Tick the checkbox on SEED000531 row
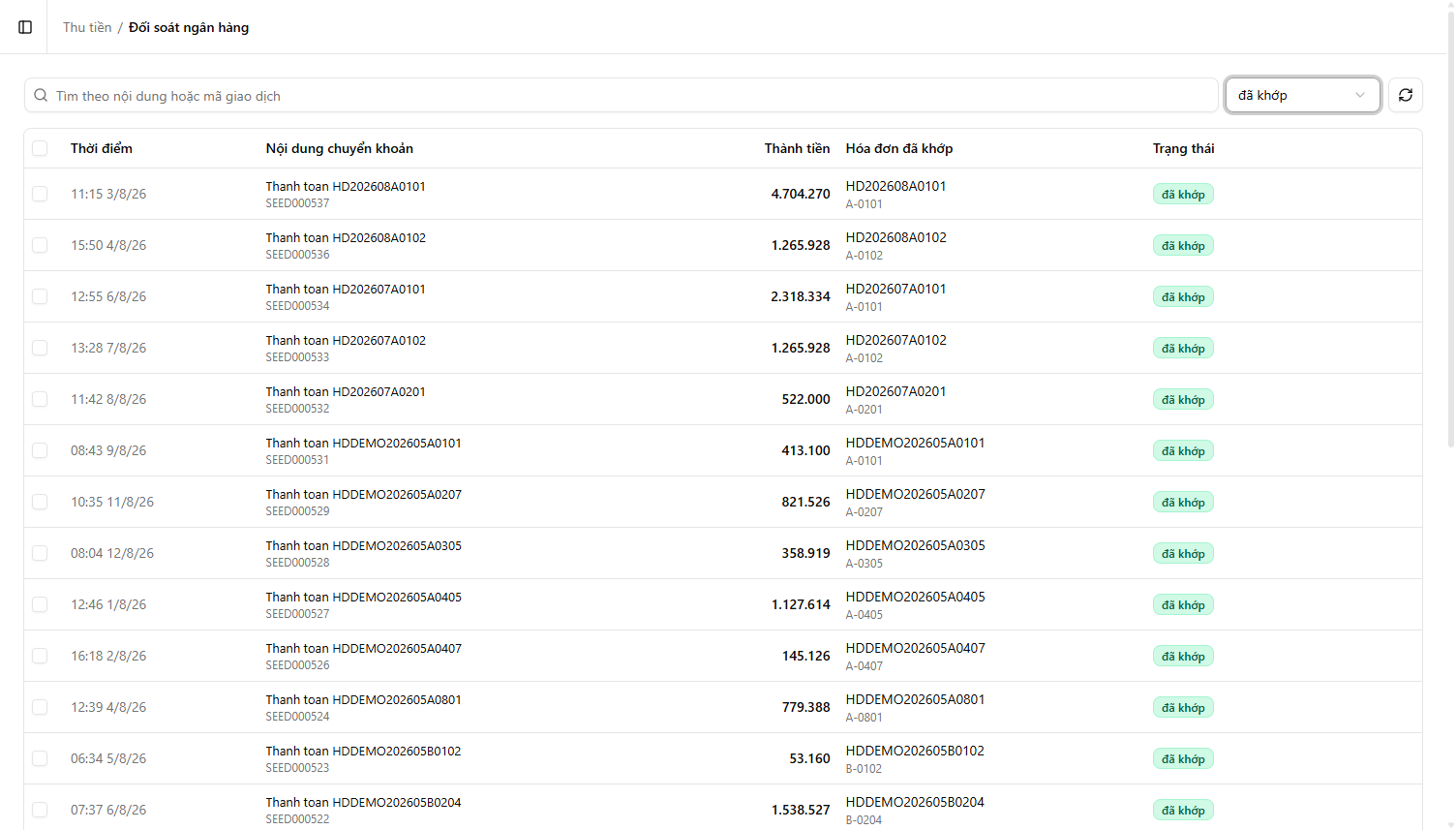The height and width of the screenshot is (830, 1456). [40, 450]
